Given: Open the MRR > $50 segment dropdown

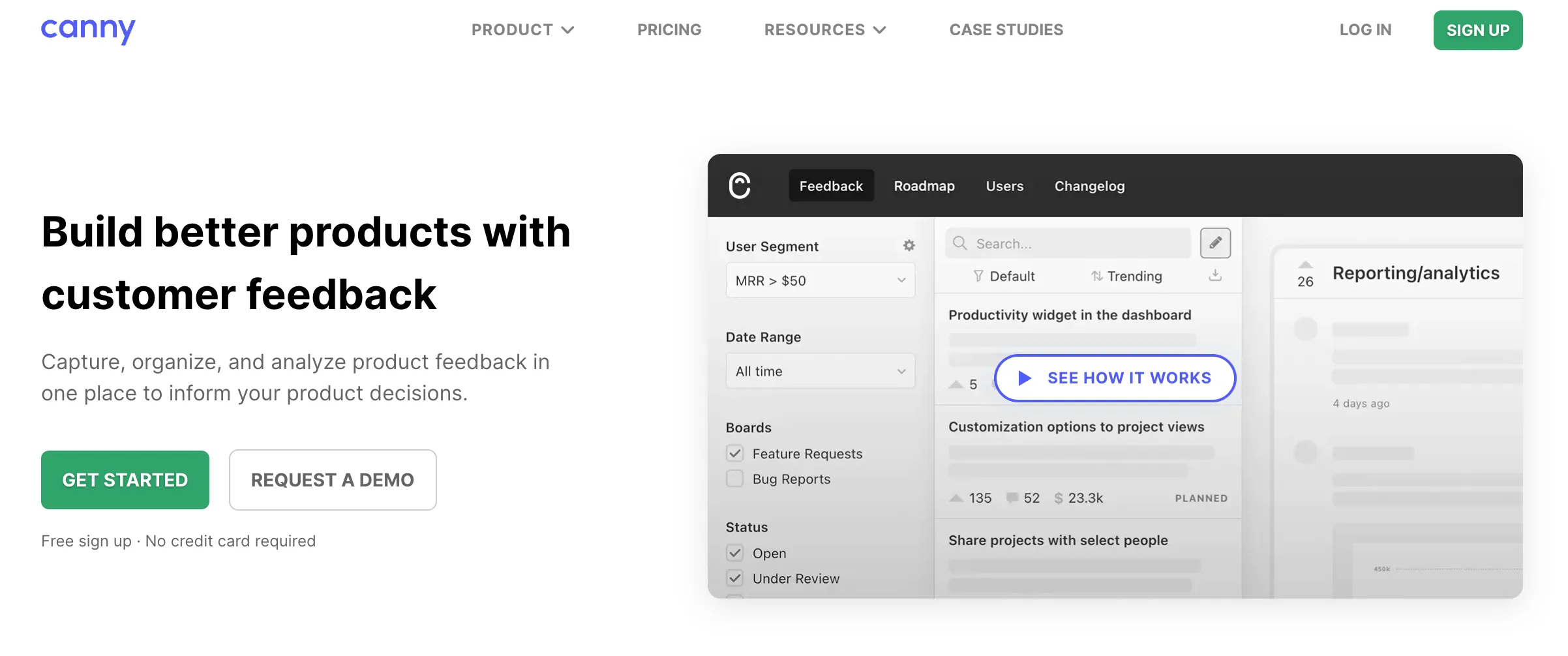Looking at the screenshot, I should (x=821, y=280).
